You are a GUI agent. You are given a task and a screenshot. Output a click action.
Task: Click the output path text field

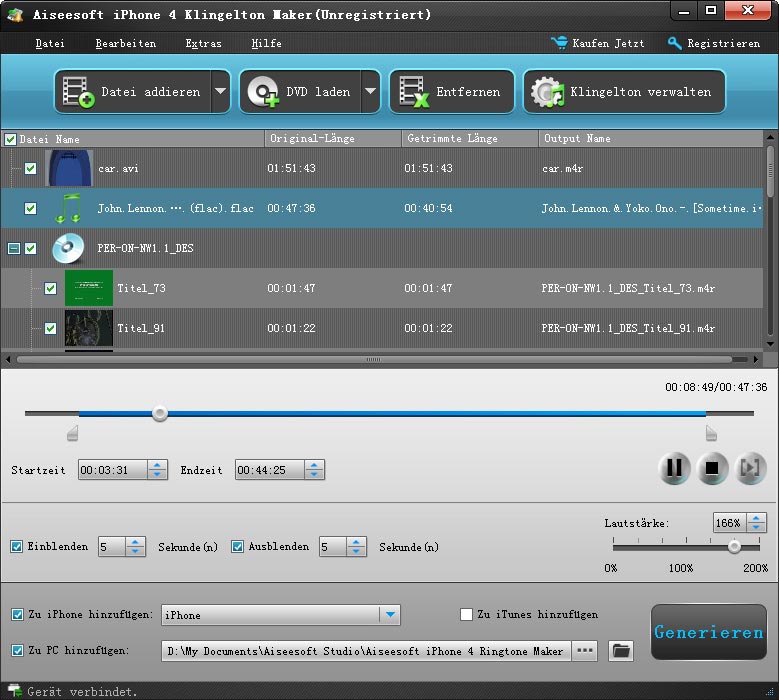pos(367,651)
